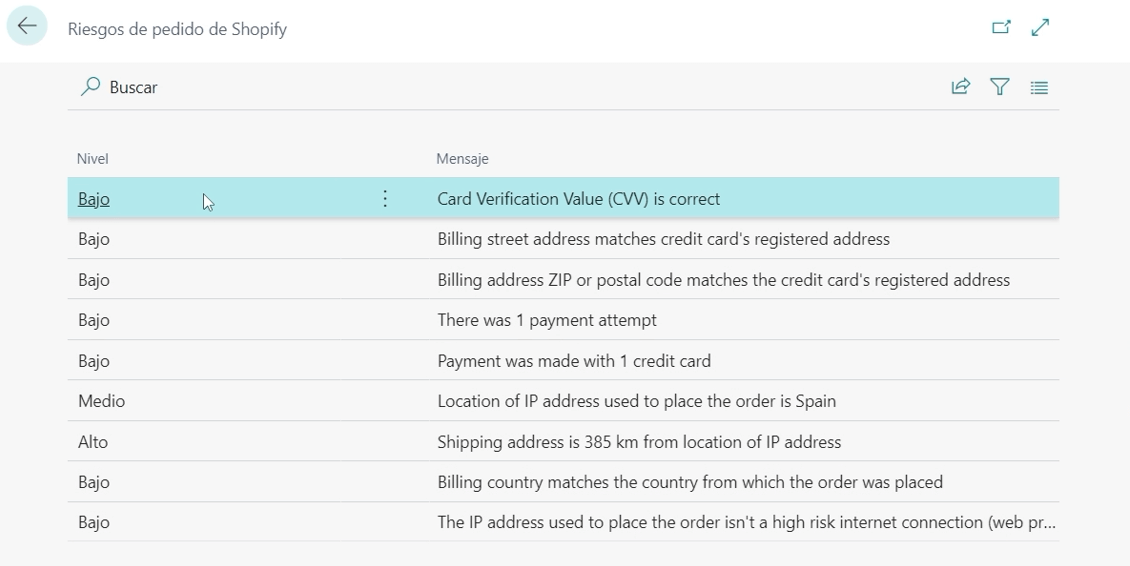1130x566 pixels.
Task: Expand page to full screen
Action: tap(1040, 28)
